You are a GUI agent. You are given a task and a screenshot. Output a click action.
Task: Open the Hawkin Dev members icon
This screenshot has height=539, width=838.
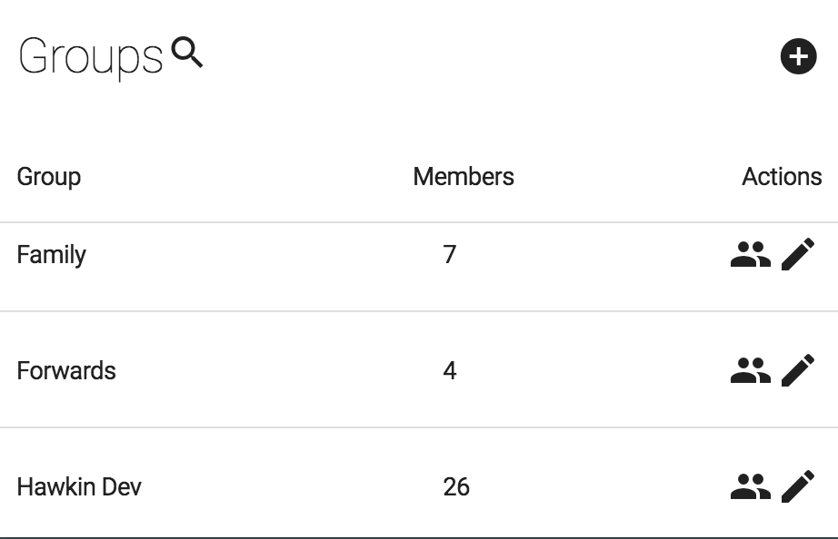[750, 488]
